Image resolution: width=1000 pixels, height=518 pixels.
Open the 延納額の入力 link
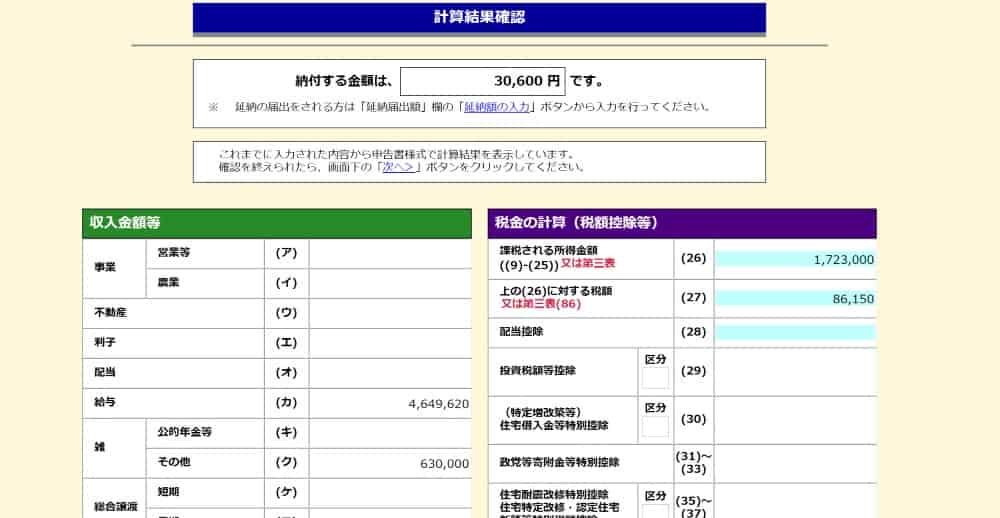click(x=496, y=107)
